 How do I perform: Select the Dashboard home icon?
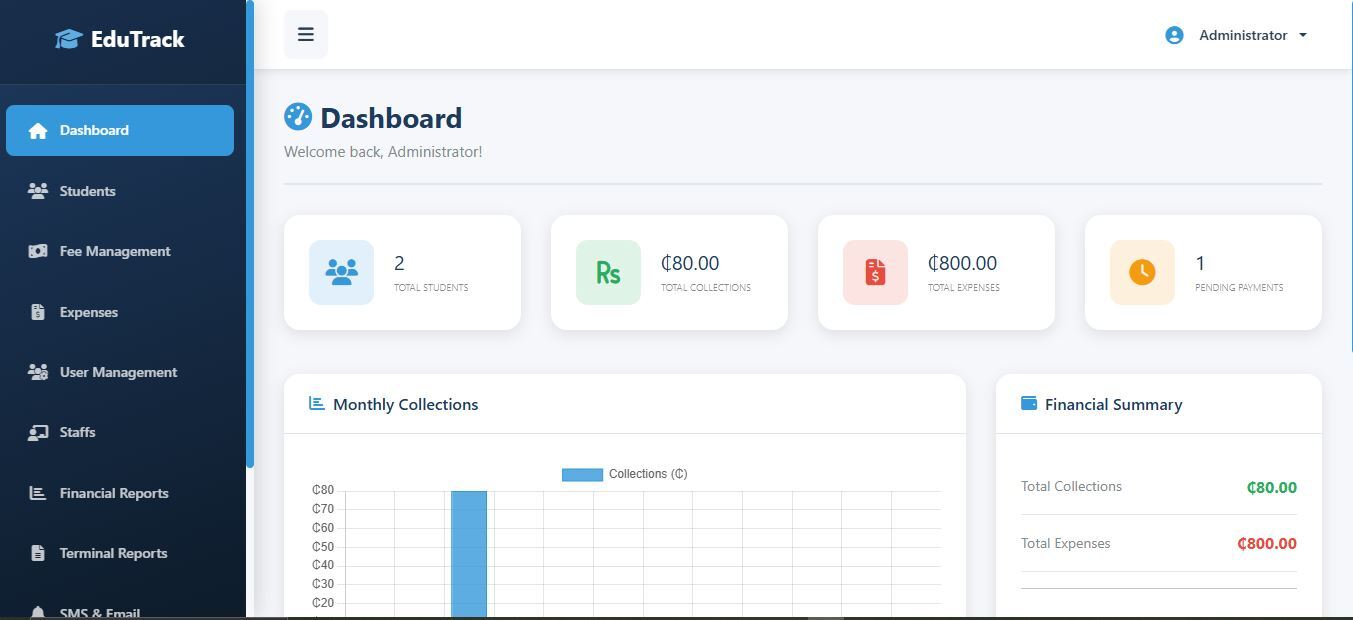click(x=38, y=130)
